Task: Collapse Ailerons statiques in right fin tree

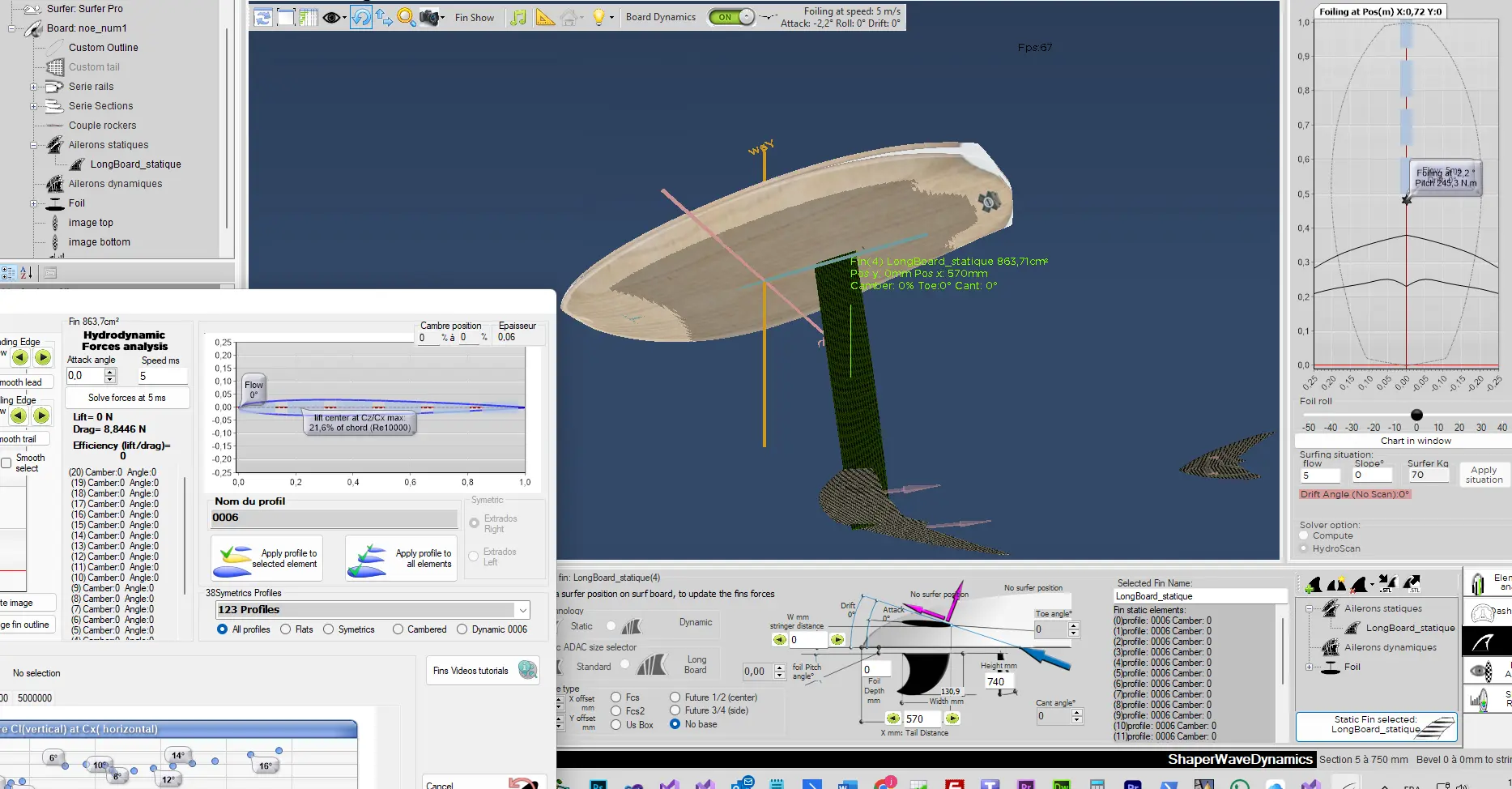Action: pyautogui.click(x=1309, y=608)
